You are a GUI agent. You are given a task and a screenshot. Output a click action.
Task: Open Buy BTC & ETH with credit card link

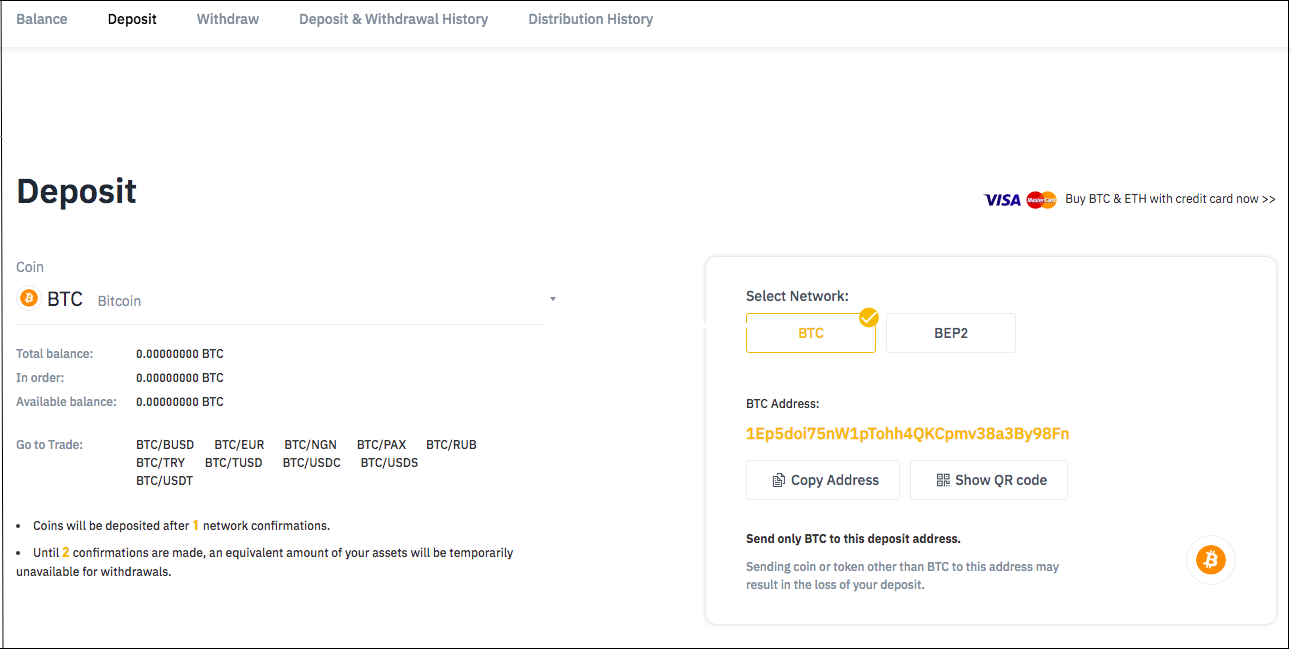point(1170,199)
